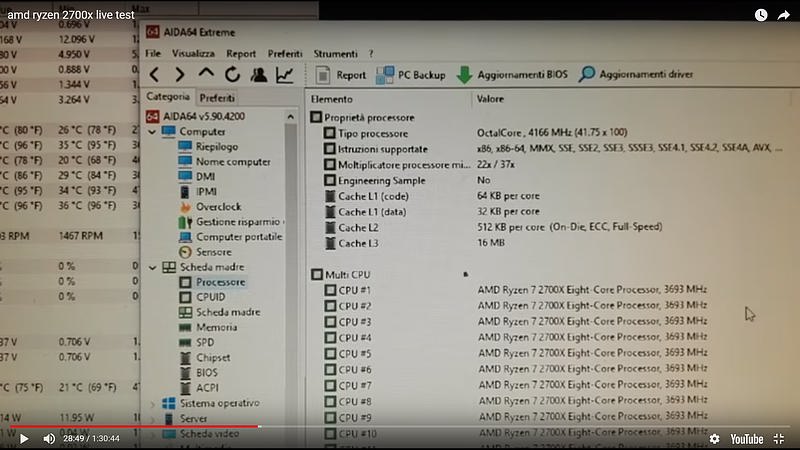Image resolution: width=800 pixels, height=450 pixels.
Task: Select Scheda video tree item
Action: pyautogui.click(x=201, y=434)
